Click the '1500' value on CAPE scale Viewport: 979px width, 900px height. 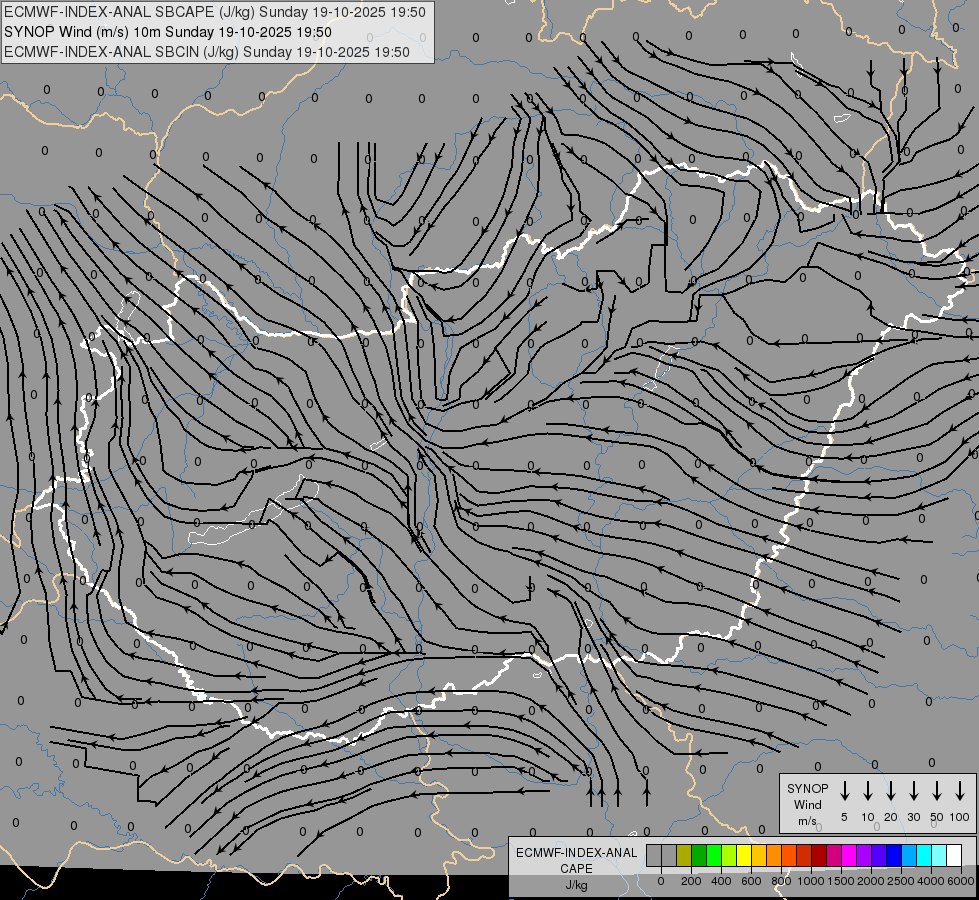840,881
